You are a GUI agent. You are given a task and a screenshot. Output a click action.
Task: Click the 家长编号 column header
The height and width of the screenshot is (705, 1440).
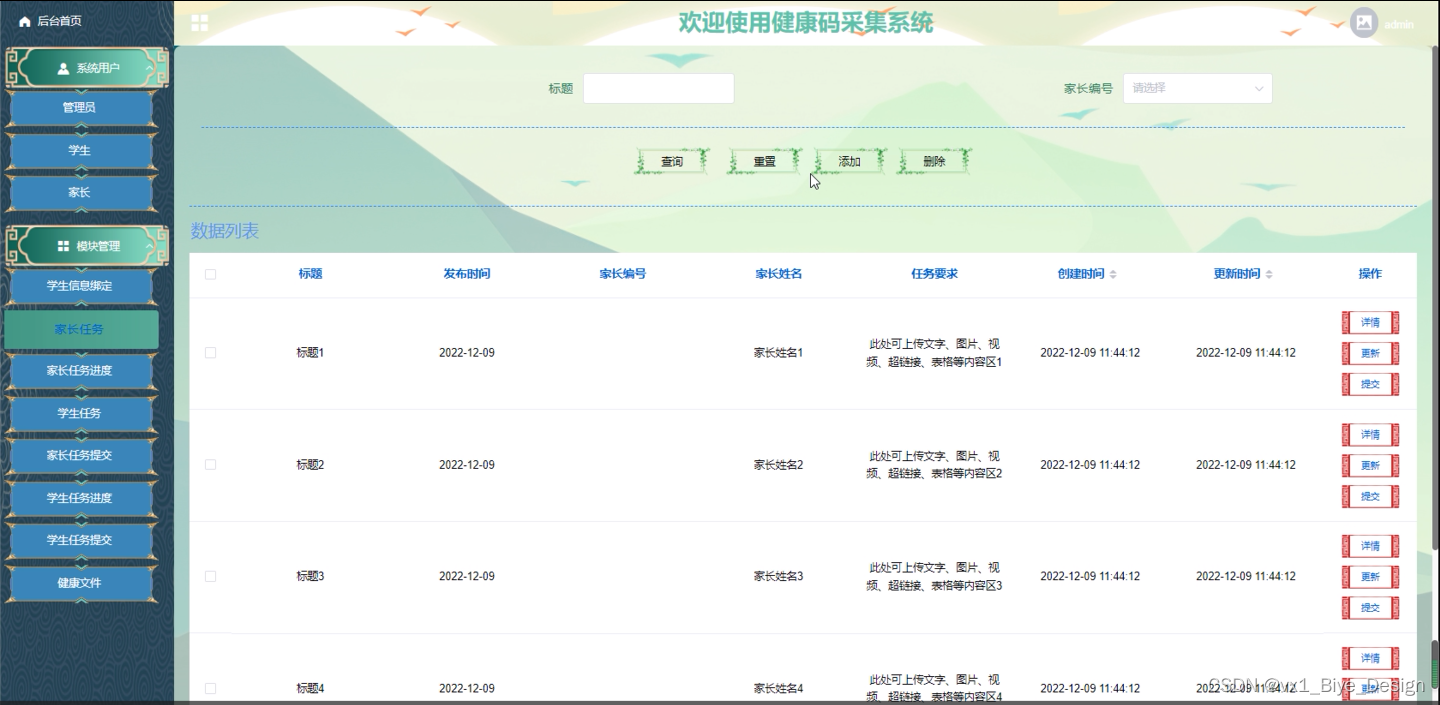[x=623, y=274]
